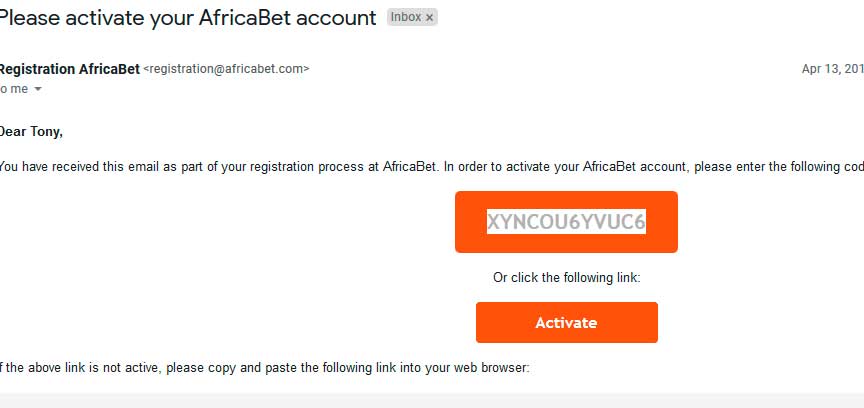Screen dimensions: 864x408
Task: Click the "Or click the following link:" text
Action: tap(566, 277)
